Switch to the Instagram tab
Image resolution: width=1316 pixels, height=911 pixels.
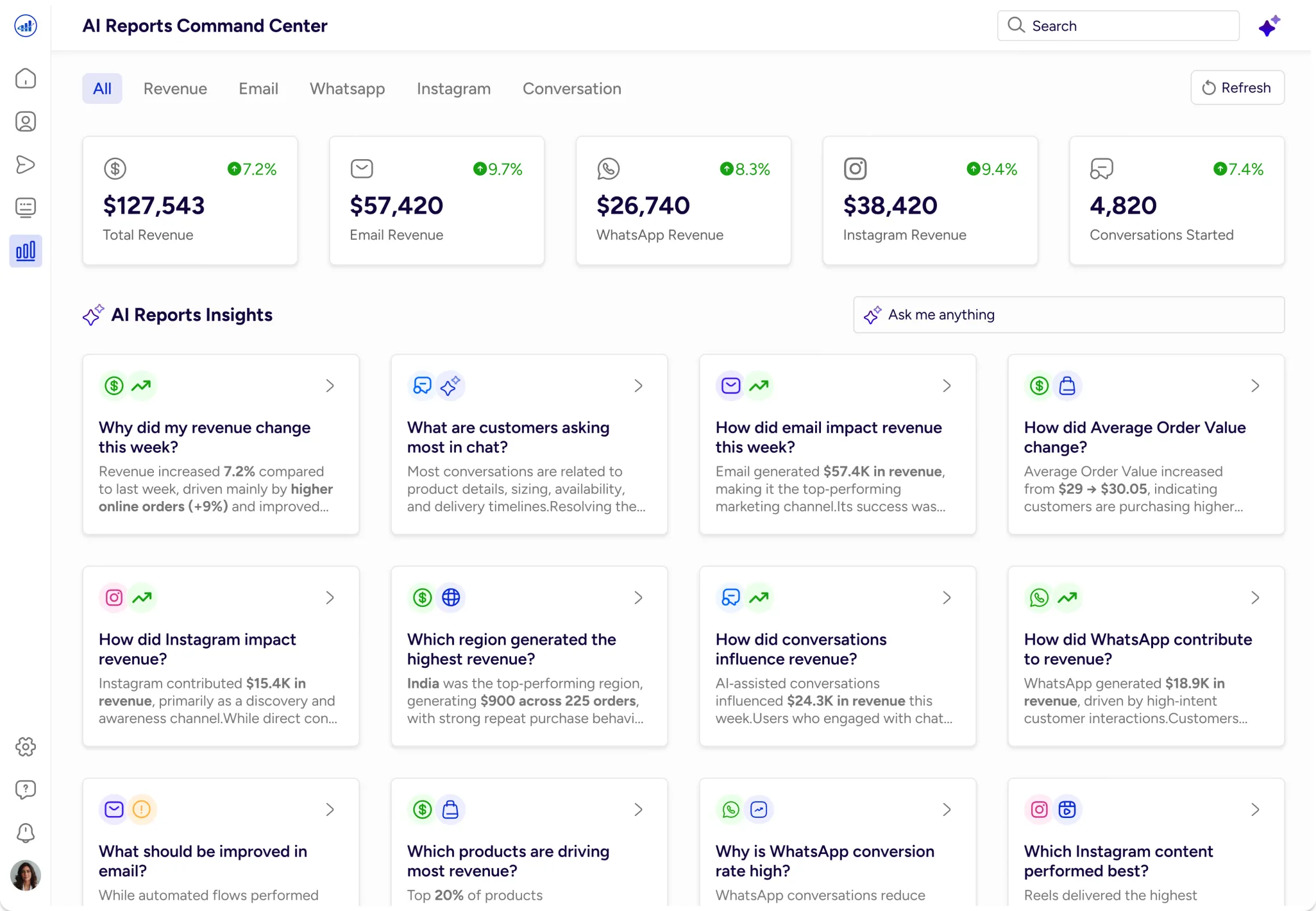(453, 89)
